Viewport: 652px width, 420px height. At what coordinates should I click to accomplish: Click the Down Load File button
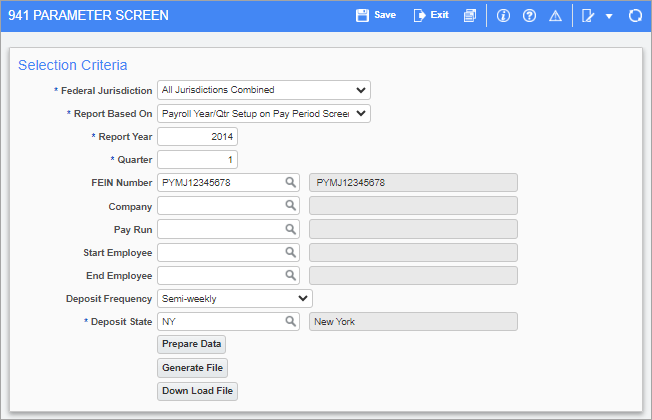(x=197, y=391)
